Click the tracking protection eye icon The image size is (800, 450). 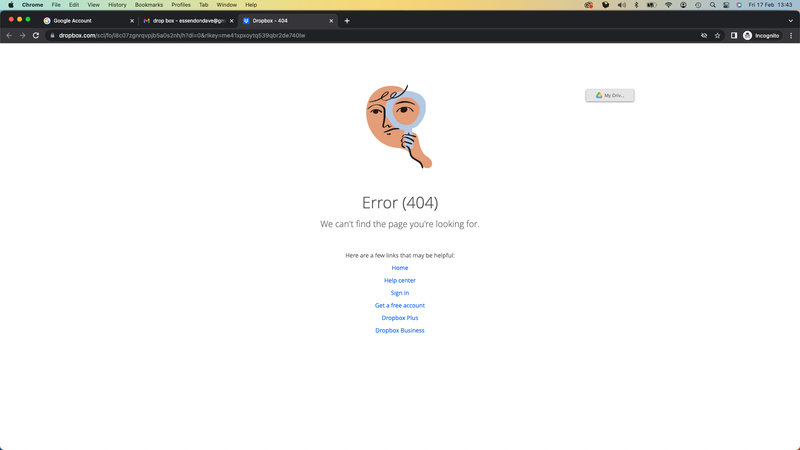(704, 35)
